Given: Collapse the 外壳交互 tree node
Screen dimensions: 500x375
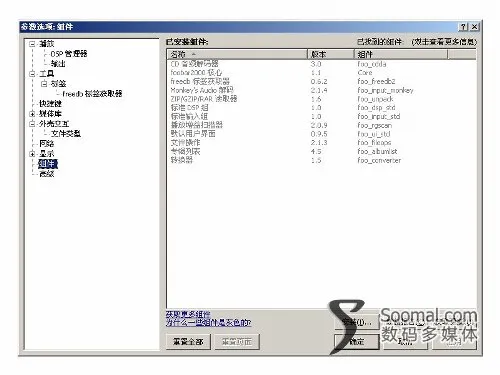Looking at the screenshot, I should coord(32,124).
